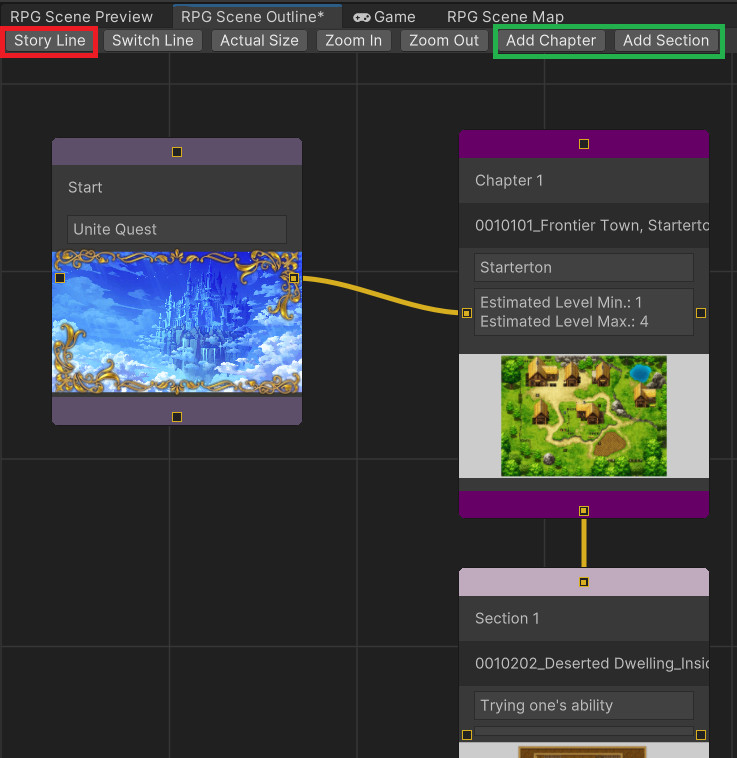The image size is (737, 758).
Task: Click the Unite Quest title field
Action: click(177, 229)
